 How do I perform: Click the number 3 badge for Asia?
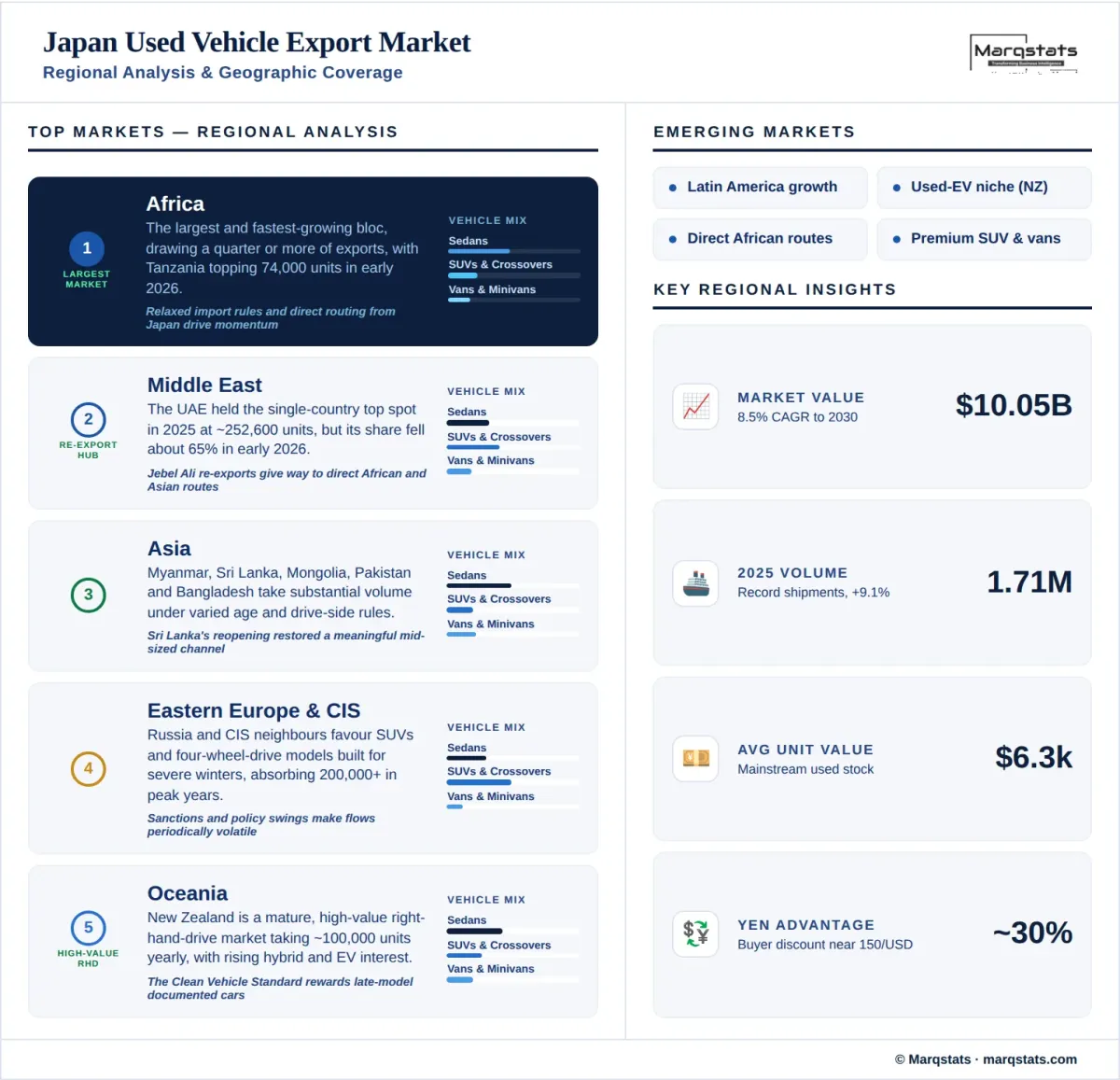88,595
